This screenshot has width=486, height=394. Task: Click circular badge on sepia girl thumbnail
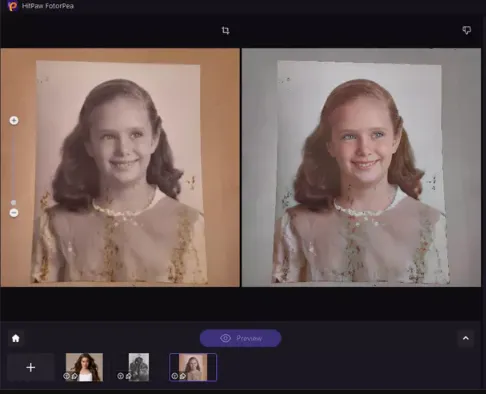pos(174,376)
